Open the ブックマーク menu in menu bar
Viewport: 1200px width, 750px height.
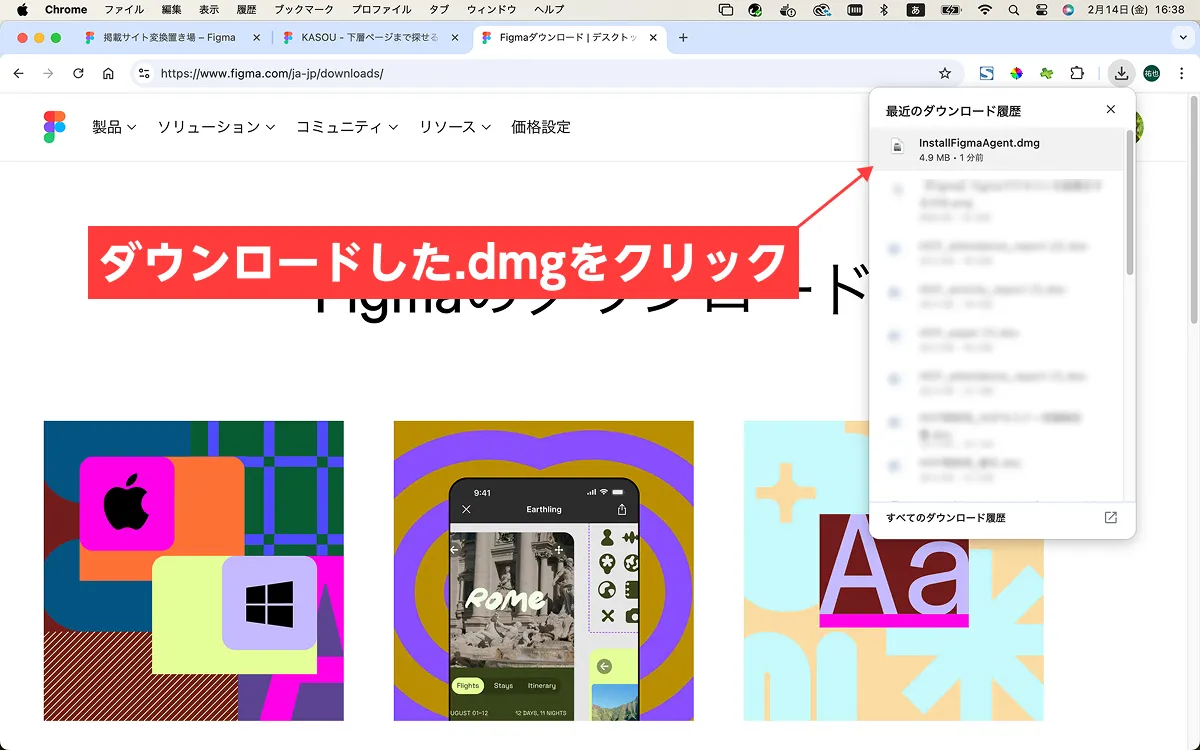[303, 9]
